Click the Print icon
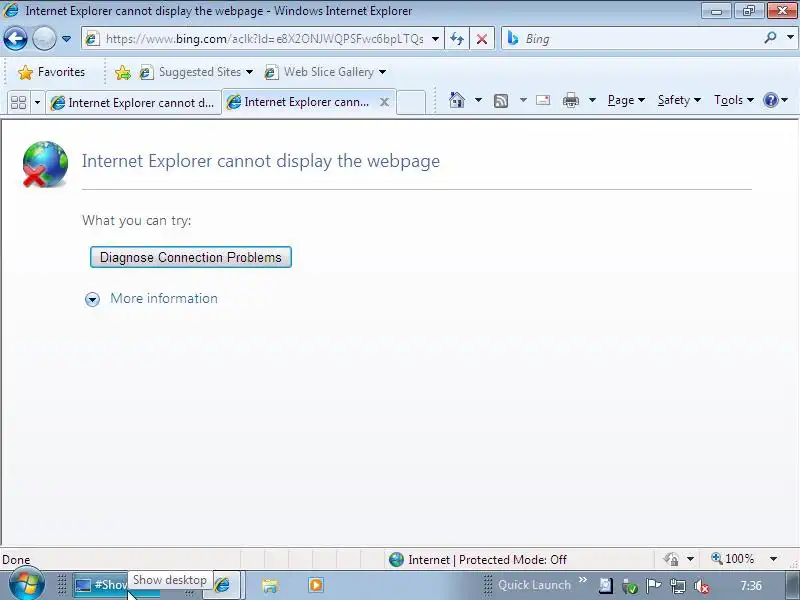 [570, 101]
